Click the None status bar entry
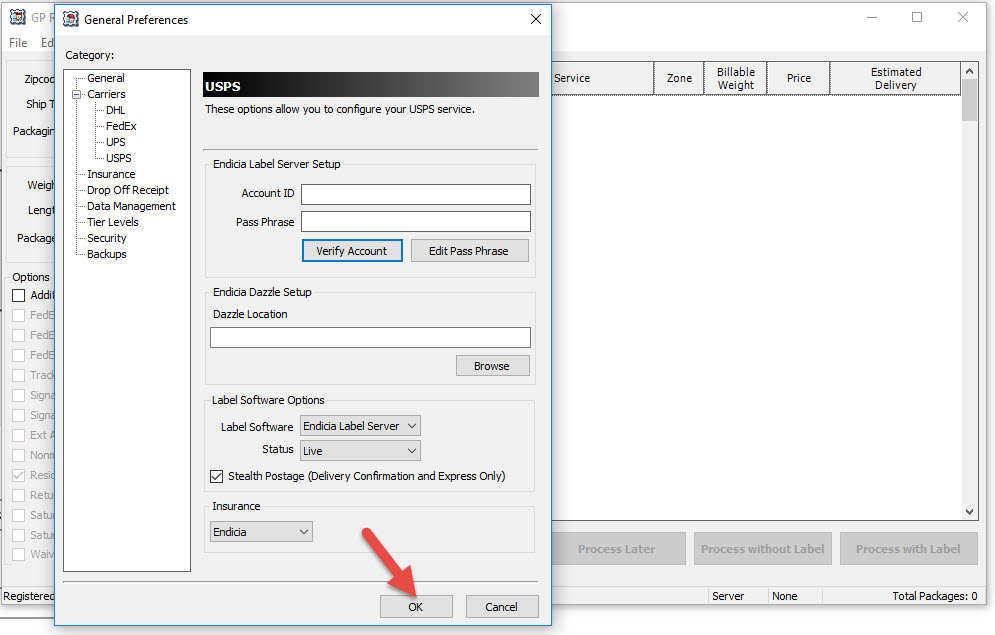Screen dimensions: 995x635 click(x=784, y=596)
